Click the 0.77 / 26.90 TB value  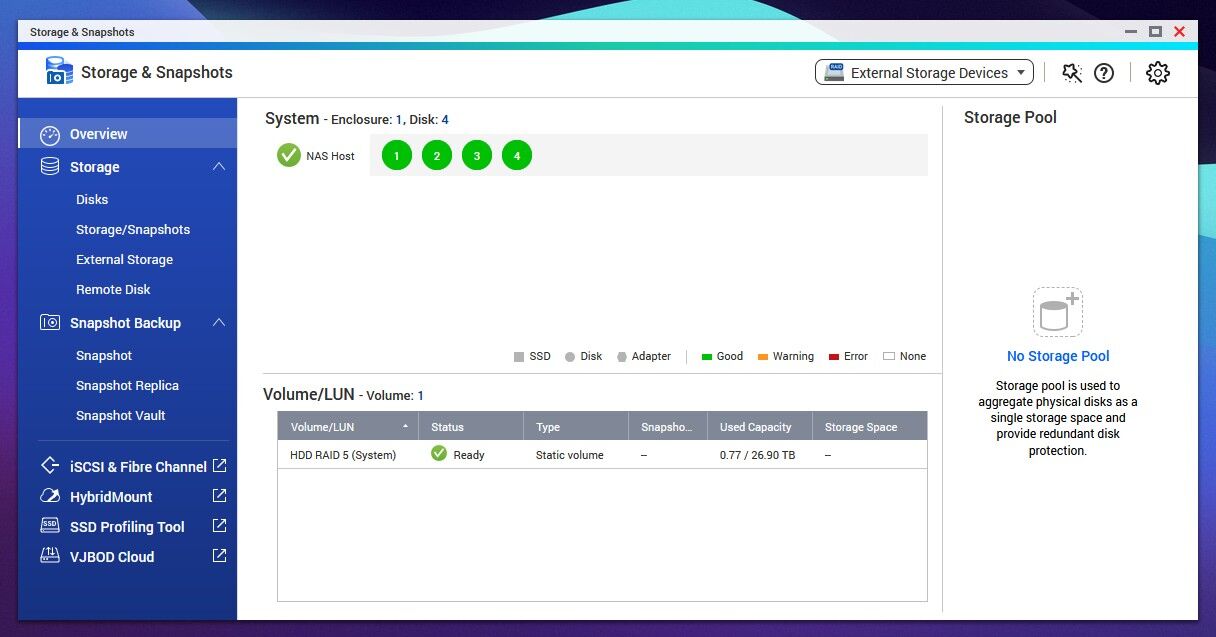(757, 455)
